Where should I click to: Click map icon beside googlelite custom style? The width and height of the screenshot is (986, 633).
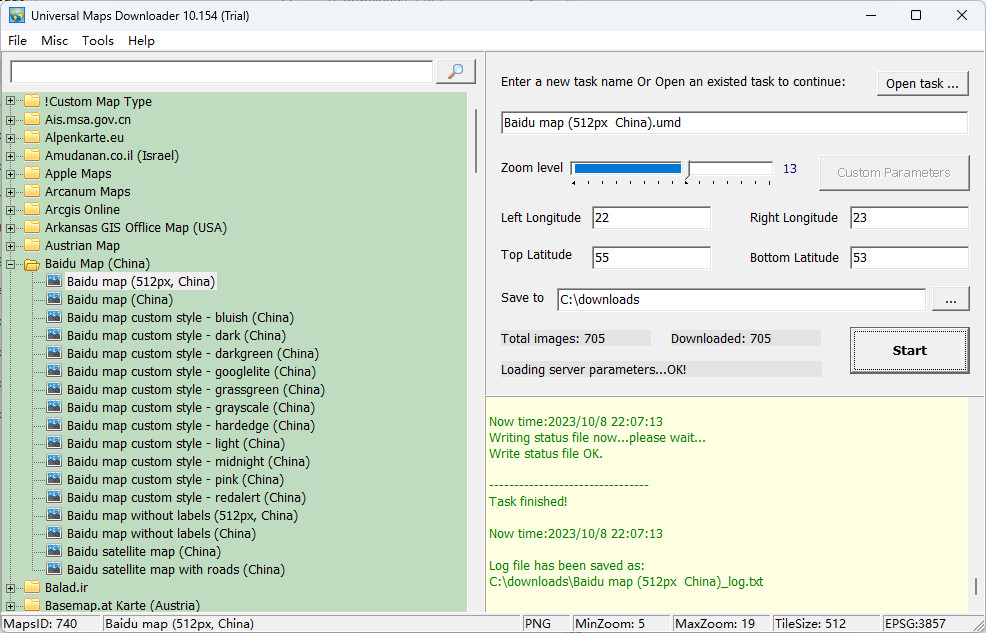[x=55, y=372]
